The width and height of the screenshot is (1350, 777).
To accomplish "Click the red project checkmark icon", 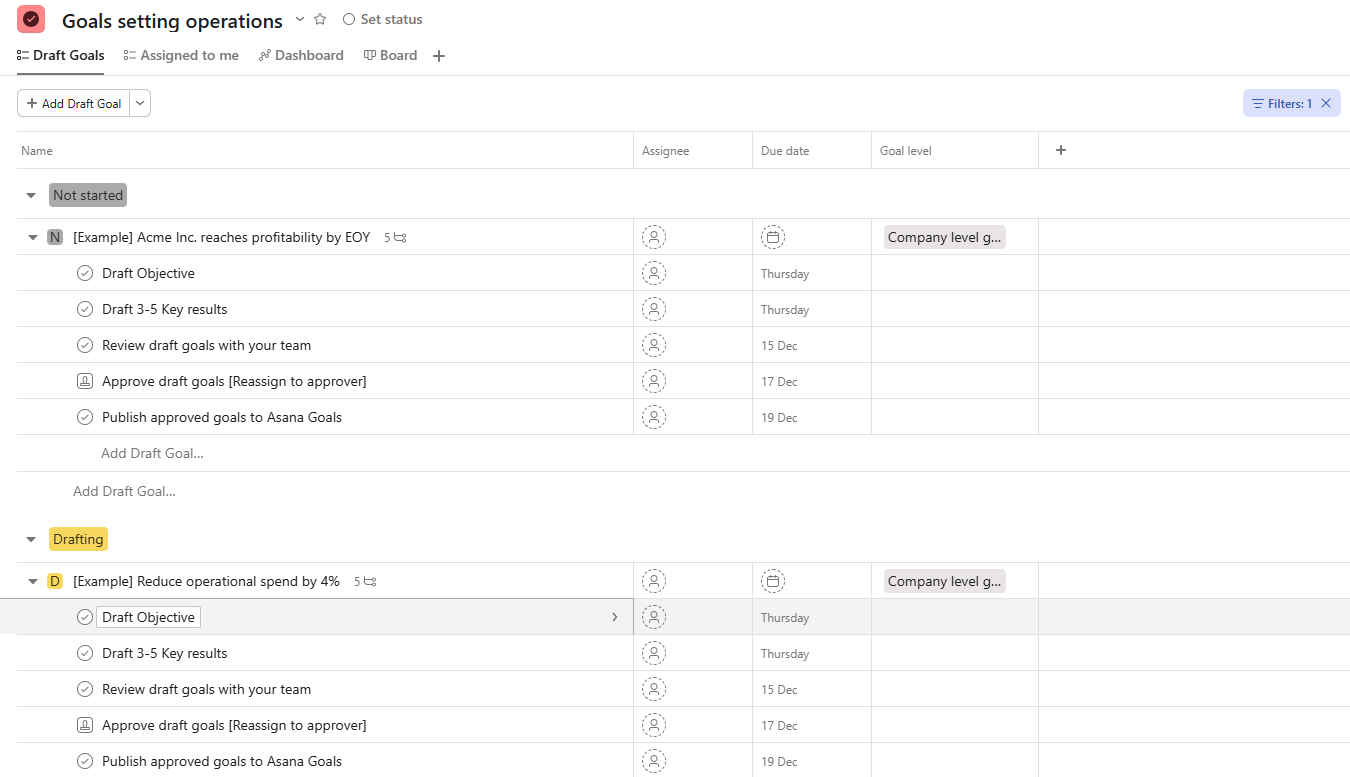I will 30,19.
